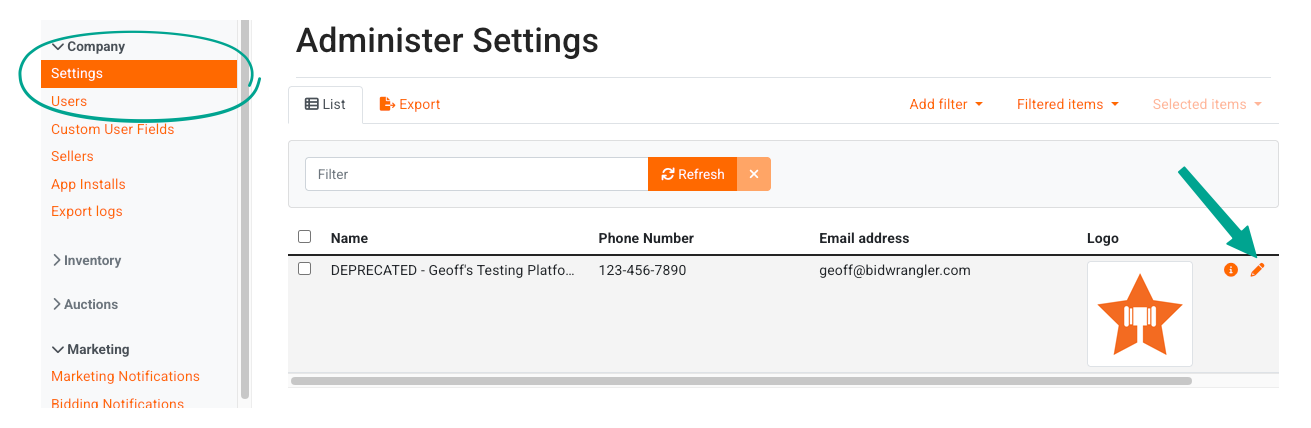
Task: Click the Export tab icon
Action: click(x=387, y=104)
